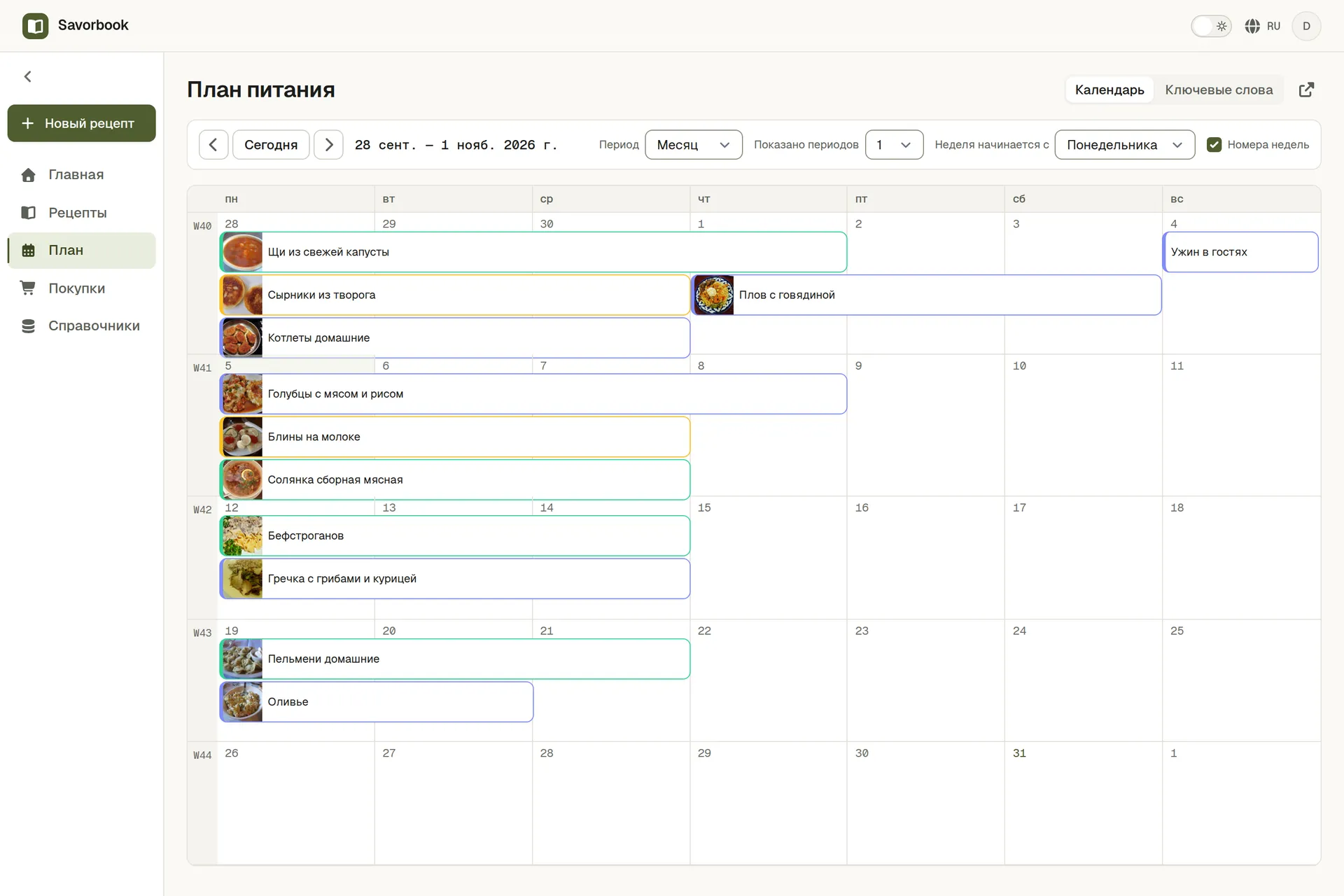
Task: Open the RU language selector
Action: [x=1263, y=26]
